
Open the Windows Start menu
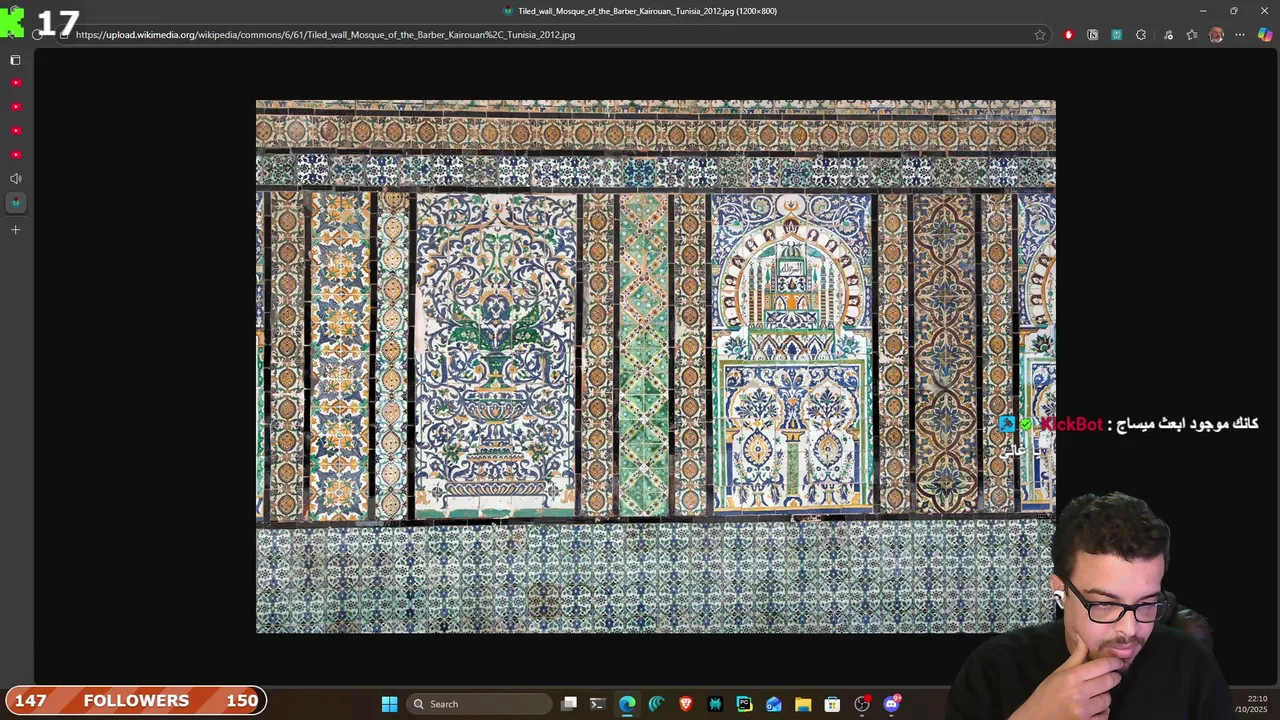(389, 704)
